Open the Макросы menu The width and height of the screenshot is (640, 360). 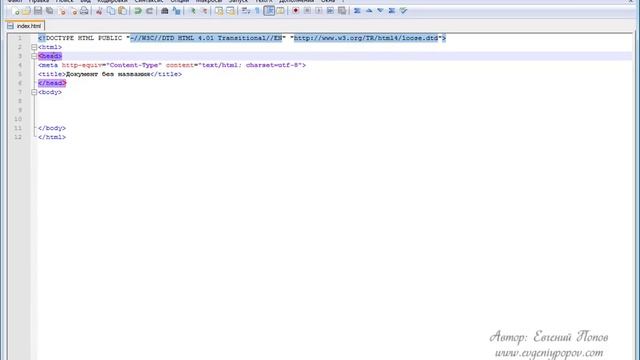(209, 1)
